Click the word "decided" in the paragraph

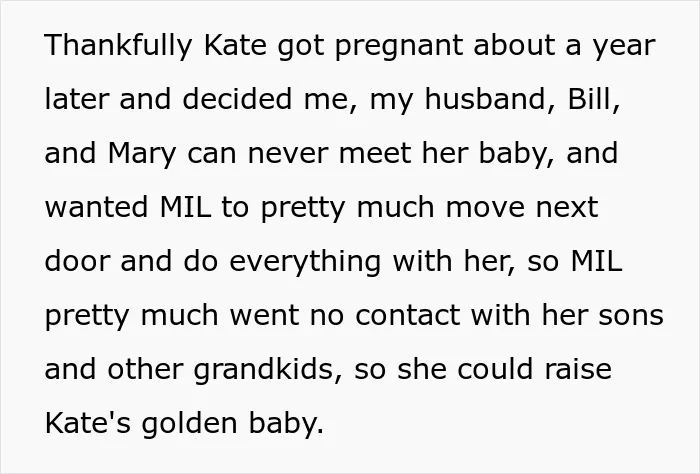point(237,98)
